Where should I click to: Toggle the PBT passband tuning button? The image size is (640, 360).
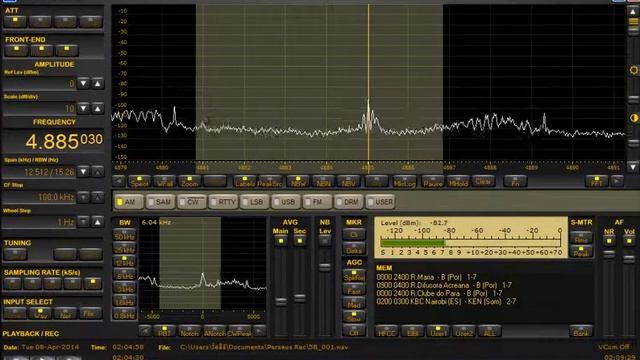pyautogui.click(x=164, y=331)
